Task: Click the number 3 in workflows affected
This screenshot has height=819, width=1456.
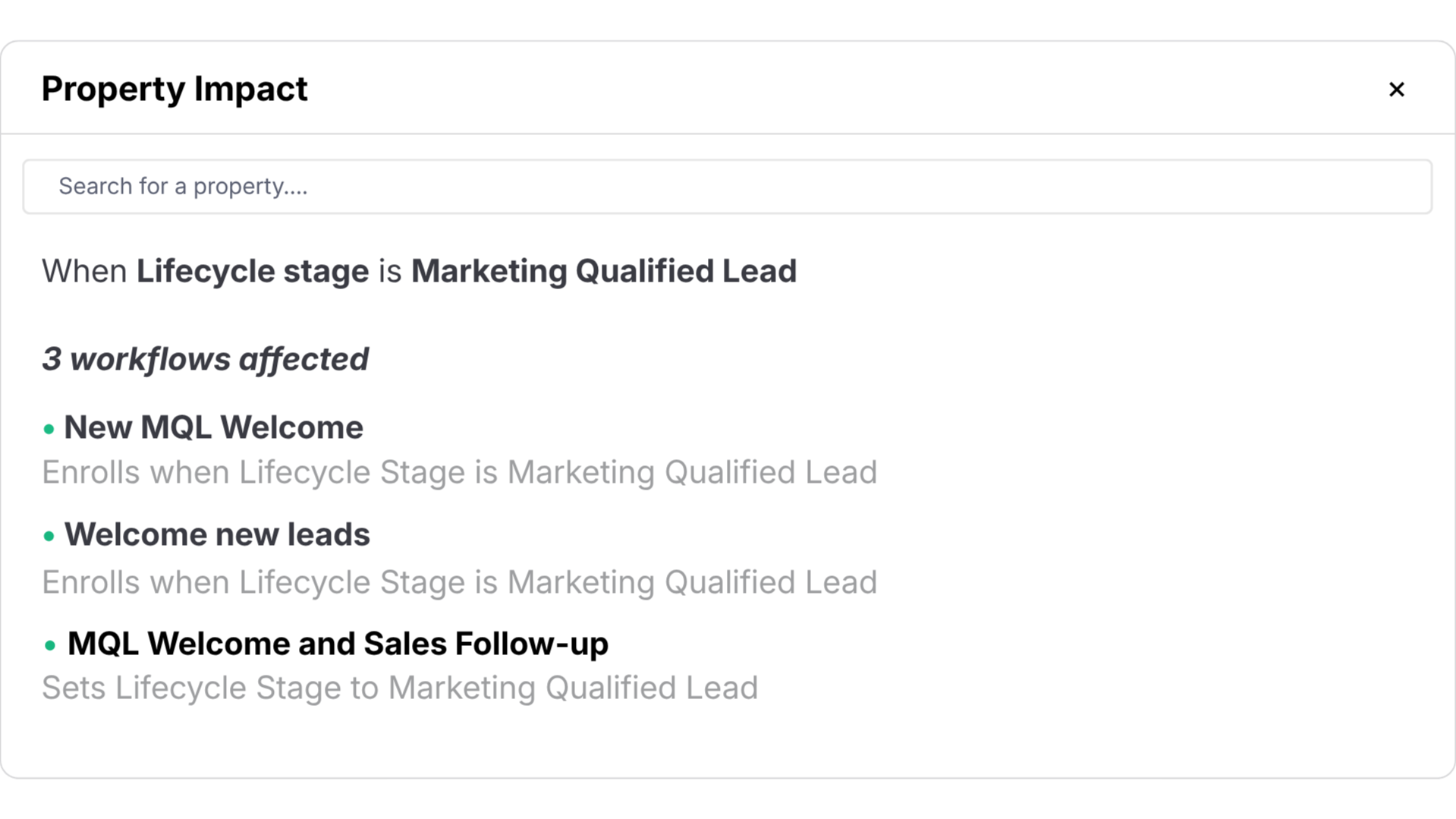Action: (x=52, y=359)
